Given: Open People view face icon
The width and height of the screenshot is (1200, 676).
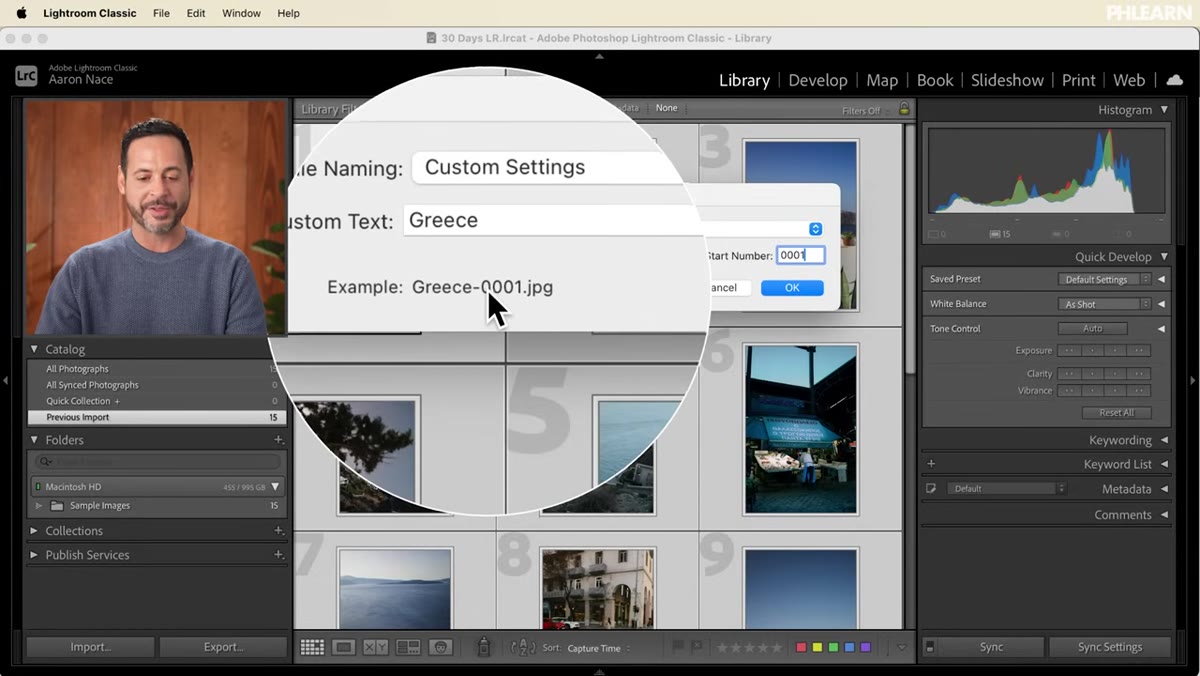Looking at the screenshot, I should (440, 647).
